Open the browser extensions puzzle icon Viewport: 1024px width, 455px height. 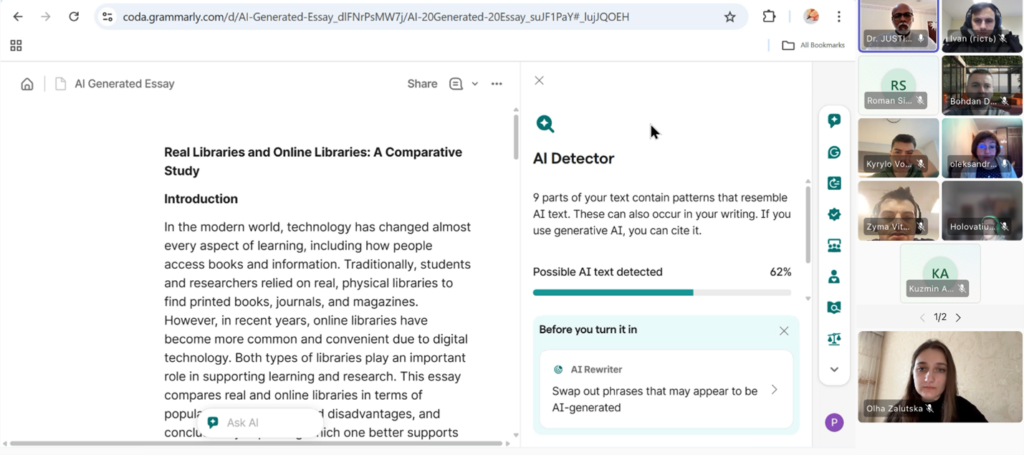pos(769,17)
